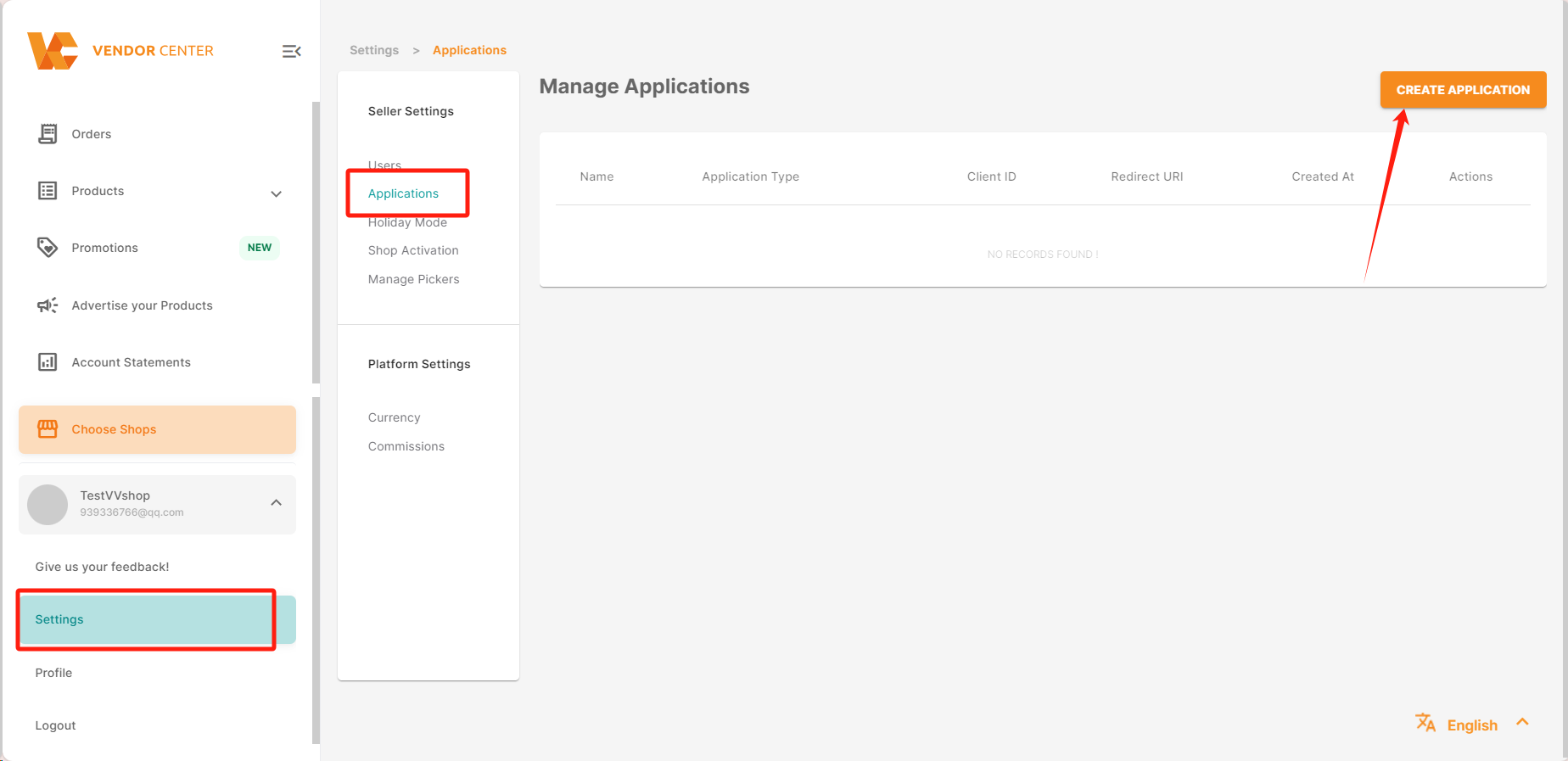Click the Account Statements chart icon
Viewport: 1568px width, 761px height.
(x=48, y=362)
